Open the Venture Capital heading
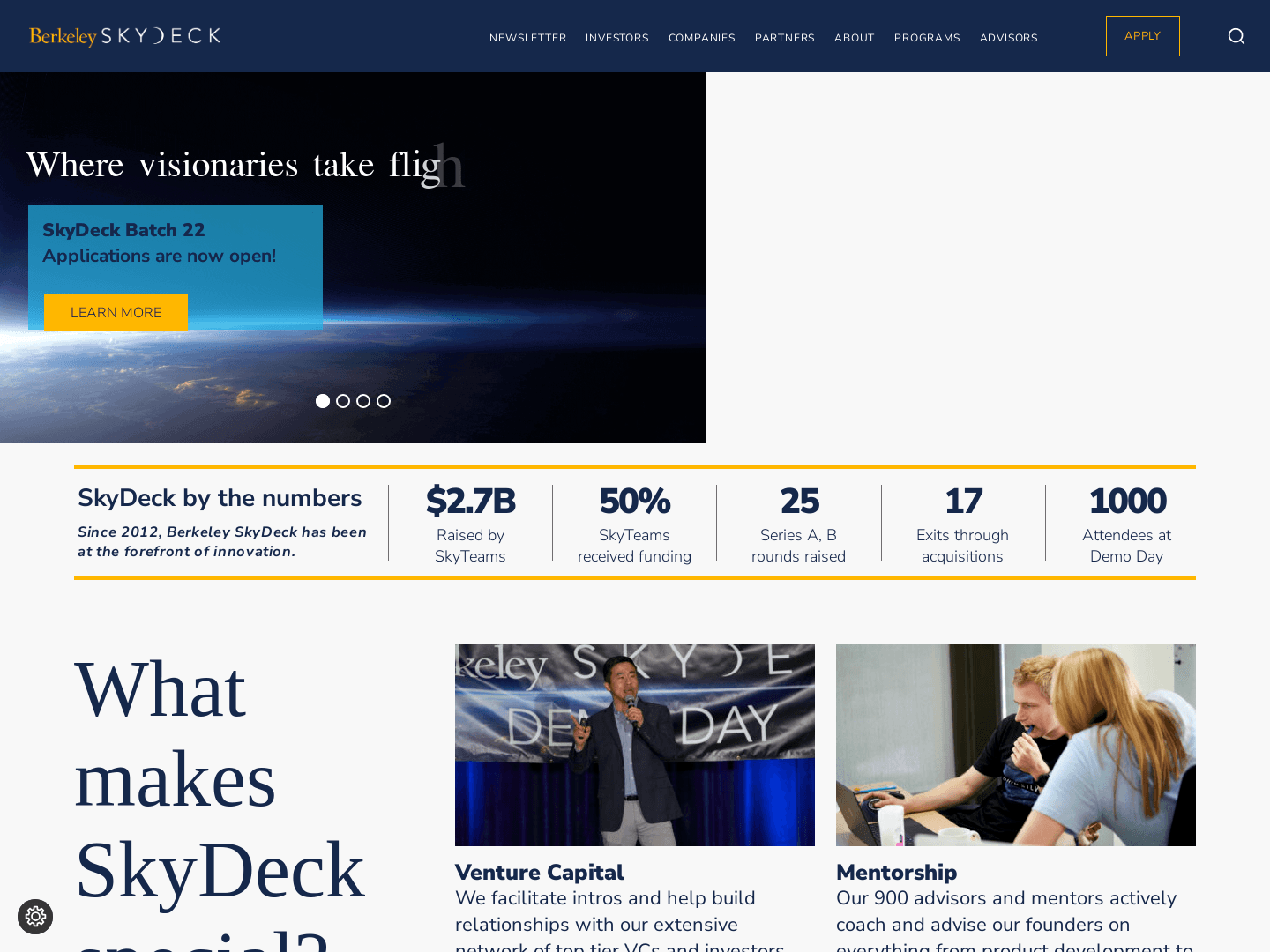1270x952 pixels. click(x=539, y=872)
